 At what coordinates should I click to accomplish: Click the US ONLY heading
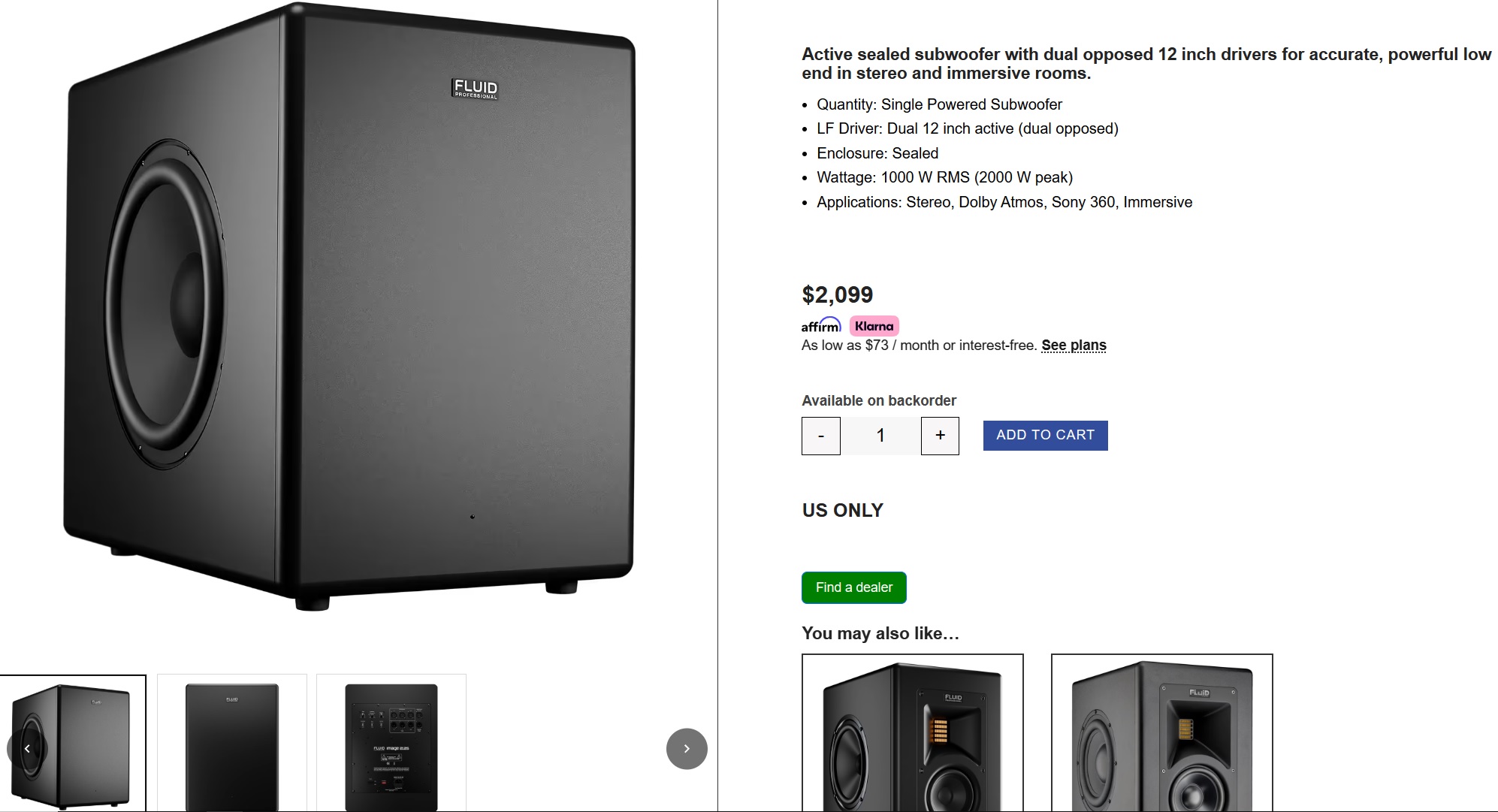point(842,511)
